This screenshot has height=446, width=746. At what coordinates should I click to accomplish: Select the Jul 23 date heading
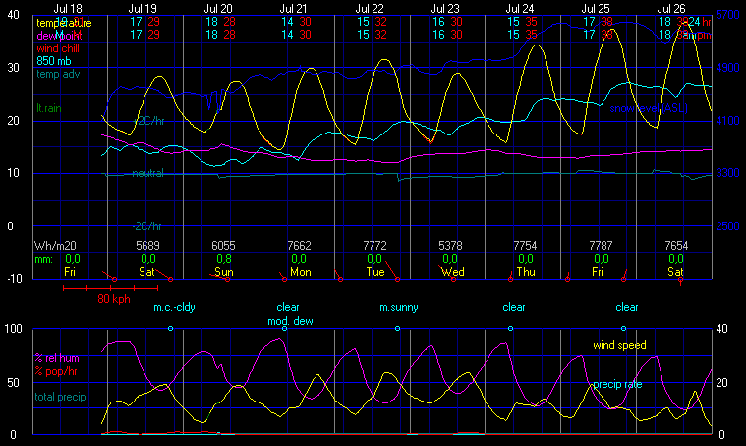[445, 9]
